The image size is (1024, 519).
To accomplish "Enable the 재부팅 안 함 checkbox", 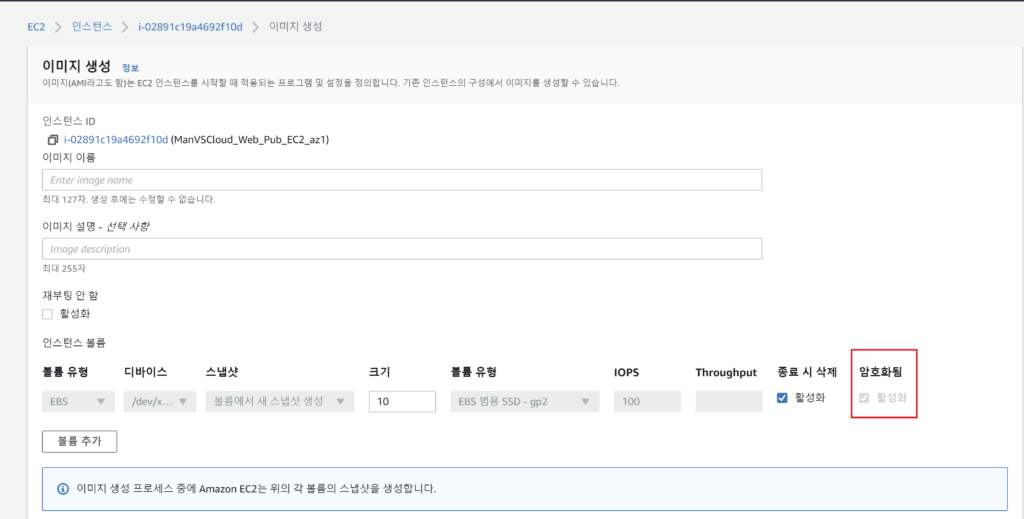I will coord(47,314).
